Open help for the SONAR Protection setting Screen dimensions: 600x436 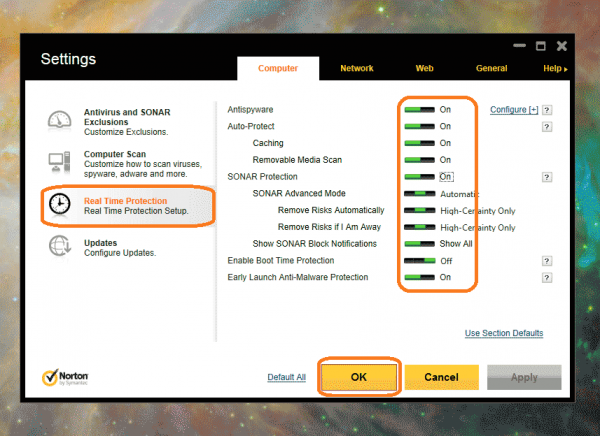point(547,177)
